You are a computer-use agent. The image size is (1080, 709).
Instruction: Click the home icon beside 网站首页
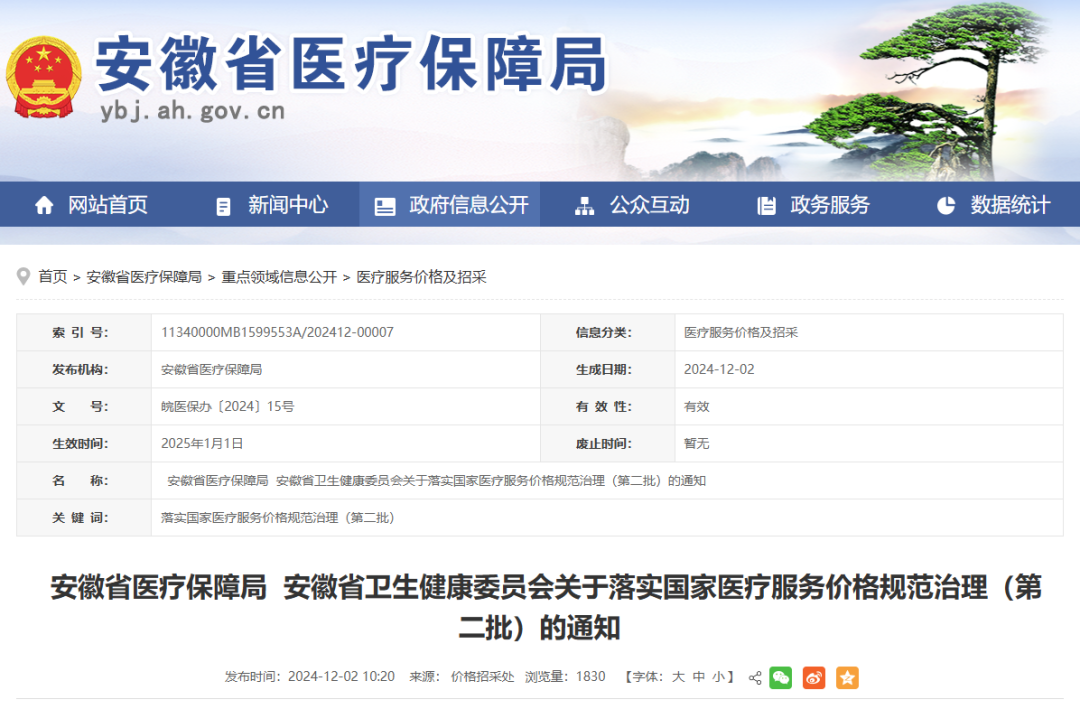pyautogui.click(x=44, y=205)
